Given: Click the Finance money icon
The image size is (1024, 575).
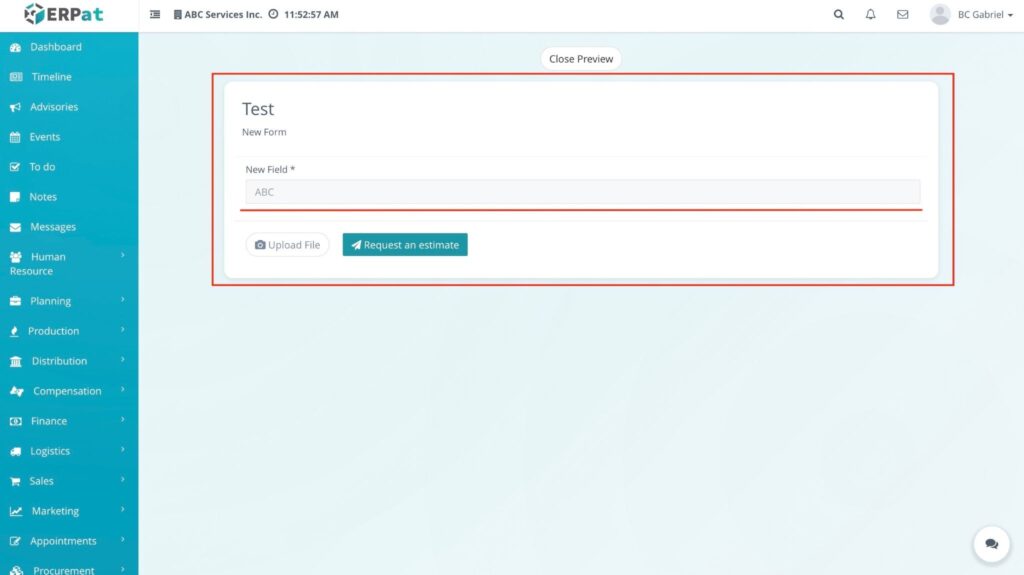Looking at the screenshot, I should tap(16, 421).
